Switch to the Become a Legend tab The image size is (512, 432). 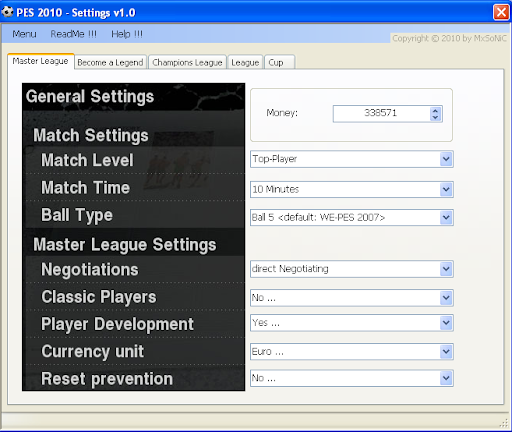tap(110, 62)
